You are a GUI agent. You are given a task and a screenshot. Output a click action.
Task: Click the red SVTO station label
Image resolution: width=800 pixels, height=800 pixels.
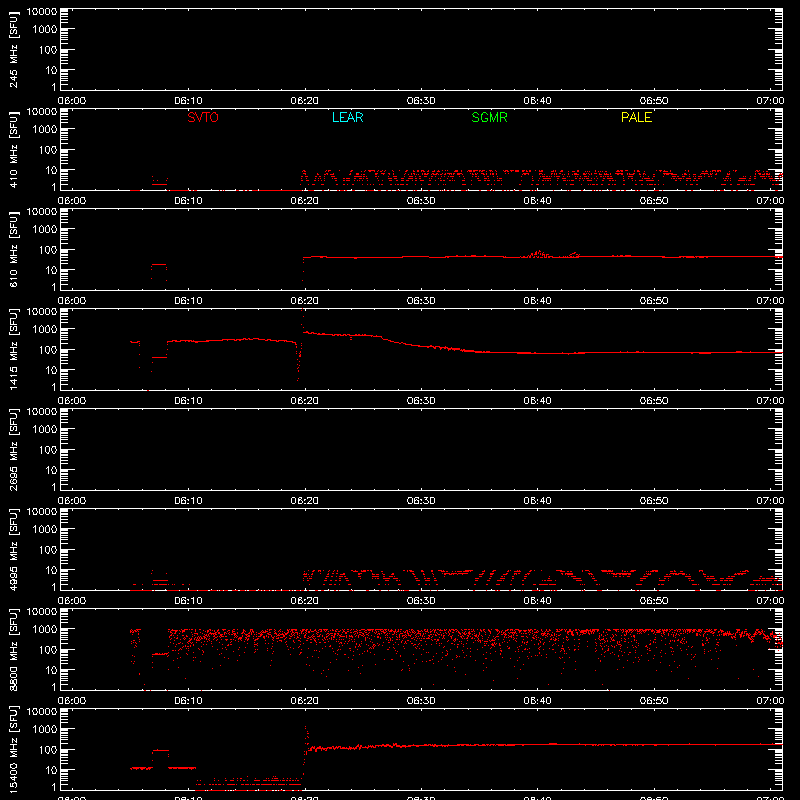pyautogui.click(x=203, y=117)
